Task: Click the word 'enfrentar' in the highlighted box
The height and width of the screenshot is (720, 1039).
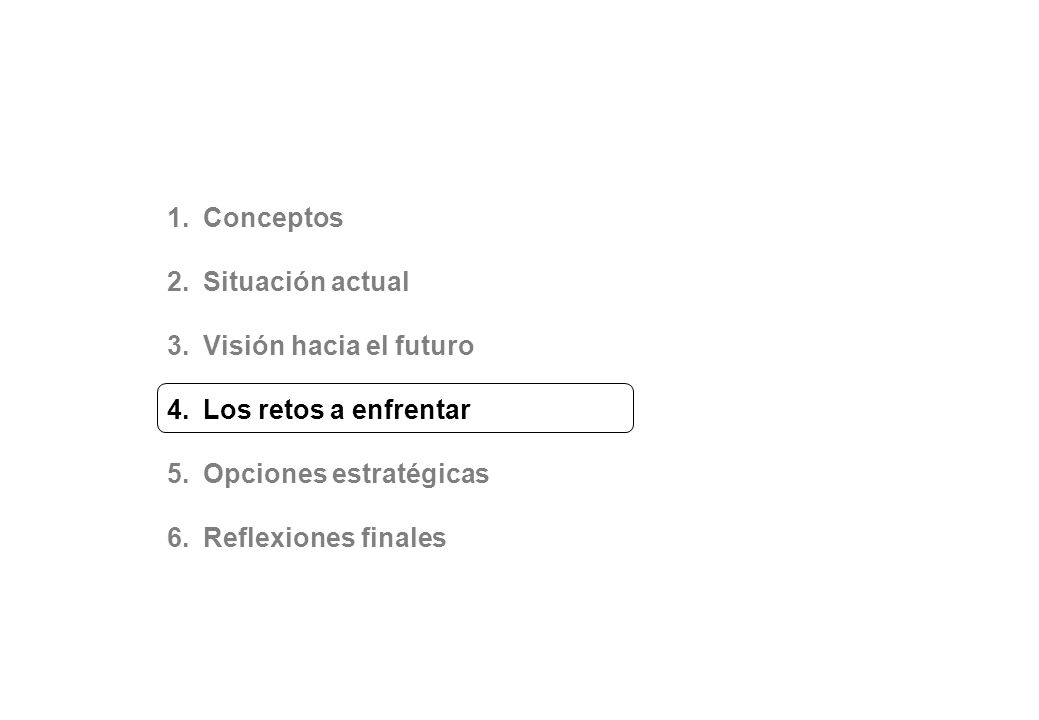Action: (x=411, y=409)
